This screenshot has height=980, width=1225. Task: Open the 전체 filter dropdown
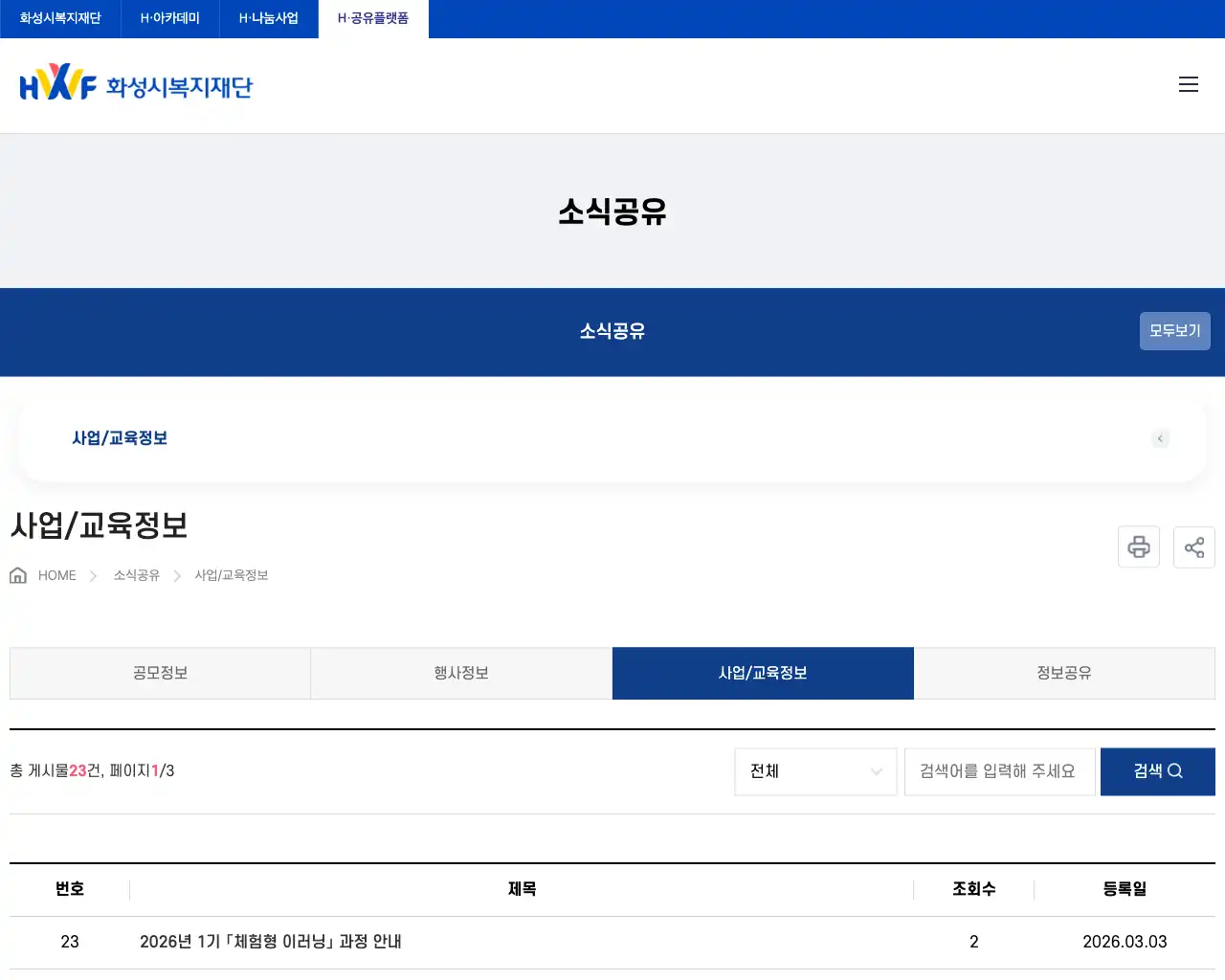(815, 771)
